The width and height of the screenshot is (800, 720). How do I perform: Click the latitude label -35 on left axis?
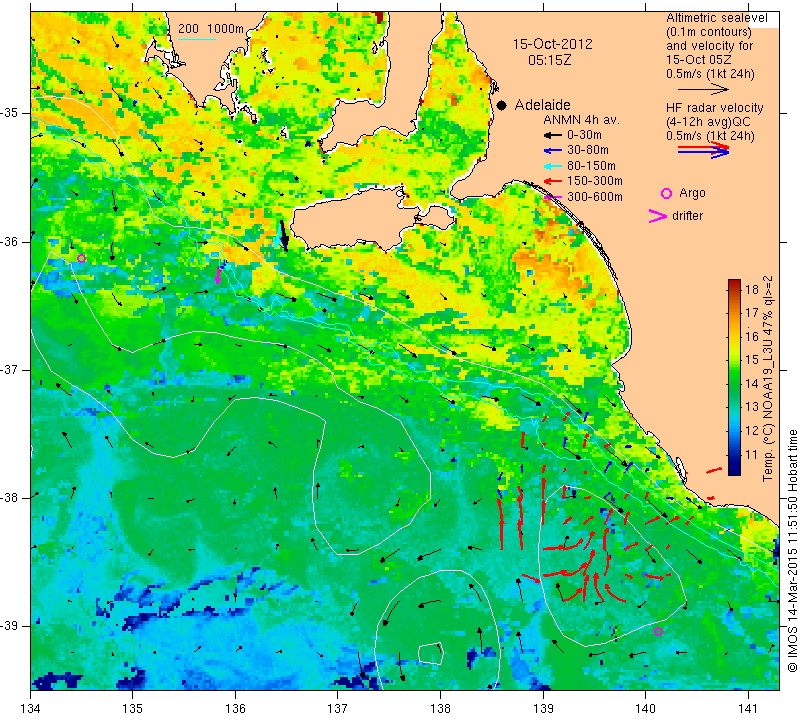pos(10,112)
